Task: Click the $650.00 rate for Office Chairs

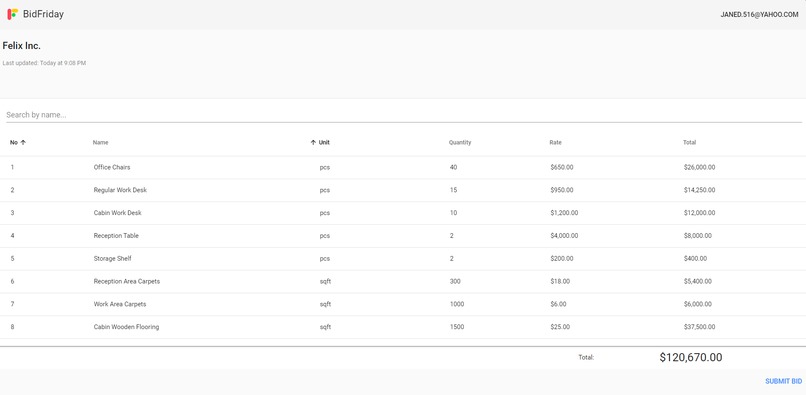Action: click(x=561, y=167)
